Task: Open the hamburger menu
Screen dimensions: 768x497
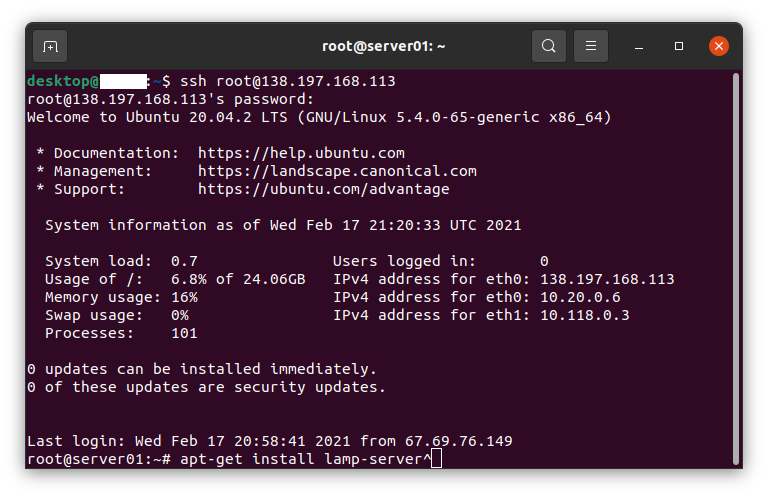Action: point(591,46)
